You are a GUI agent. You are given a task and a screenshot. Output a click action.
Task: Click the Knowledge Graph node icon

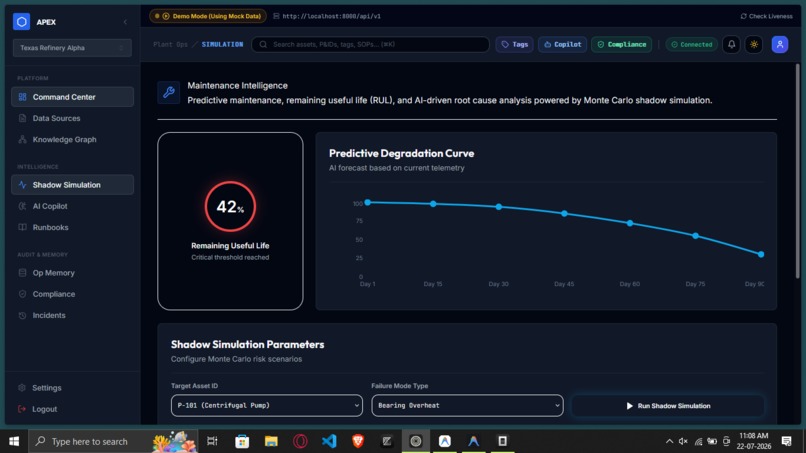(22, 139)
